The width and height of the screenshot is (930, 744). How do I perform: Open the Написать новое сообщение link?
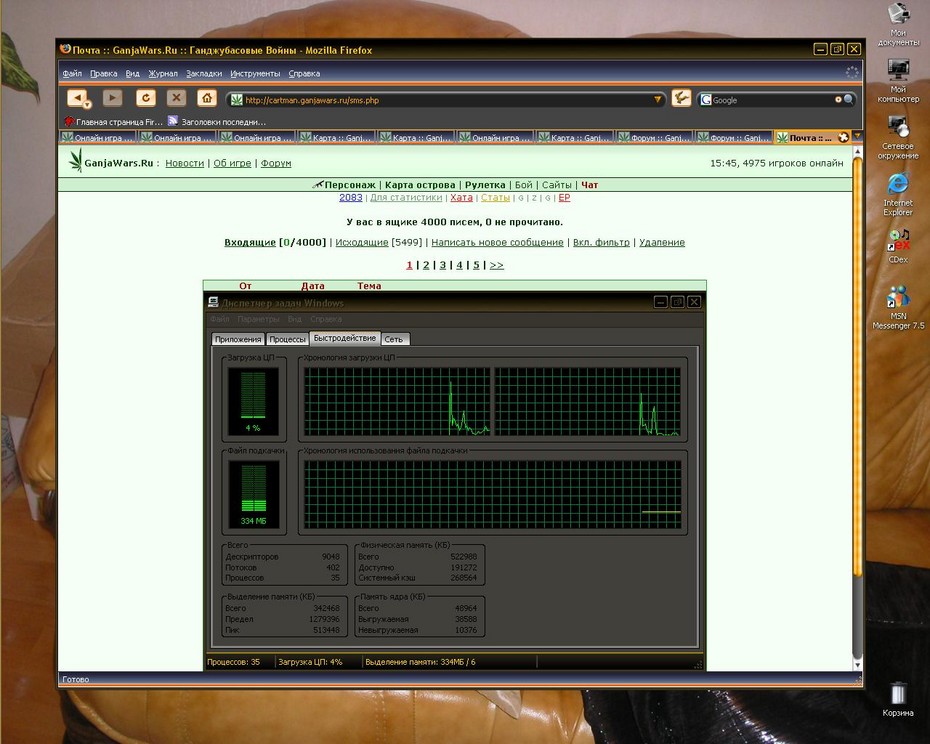tap(497, 242)
